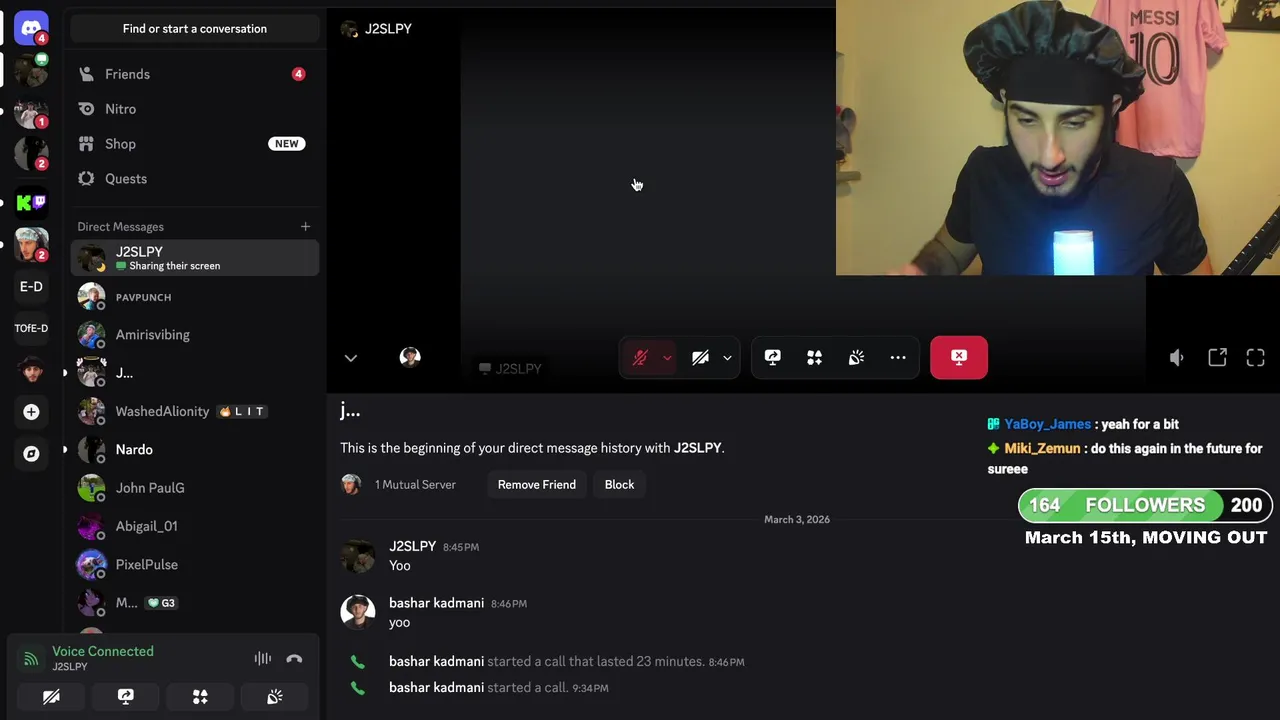Open the Explore Discoverable Servers compass icon
Viewport: 1280px width, 720px height.
31,454
